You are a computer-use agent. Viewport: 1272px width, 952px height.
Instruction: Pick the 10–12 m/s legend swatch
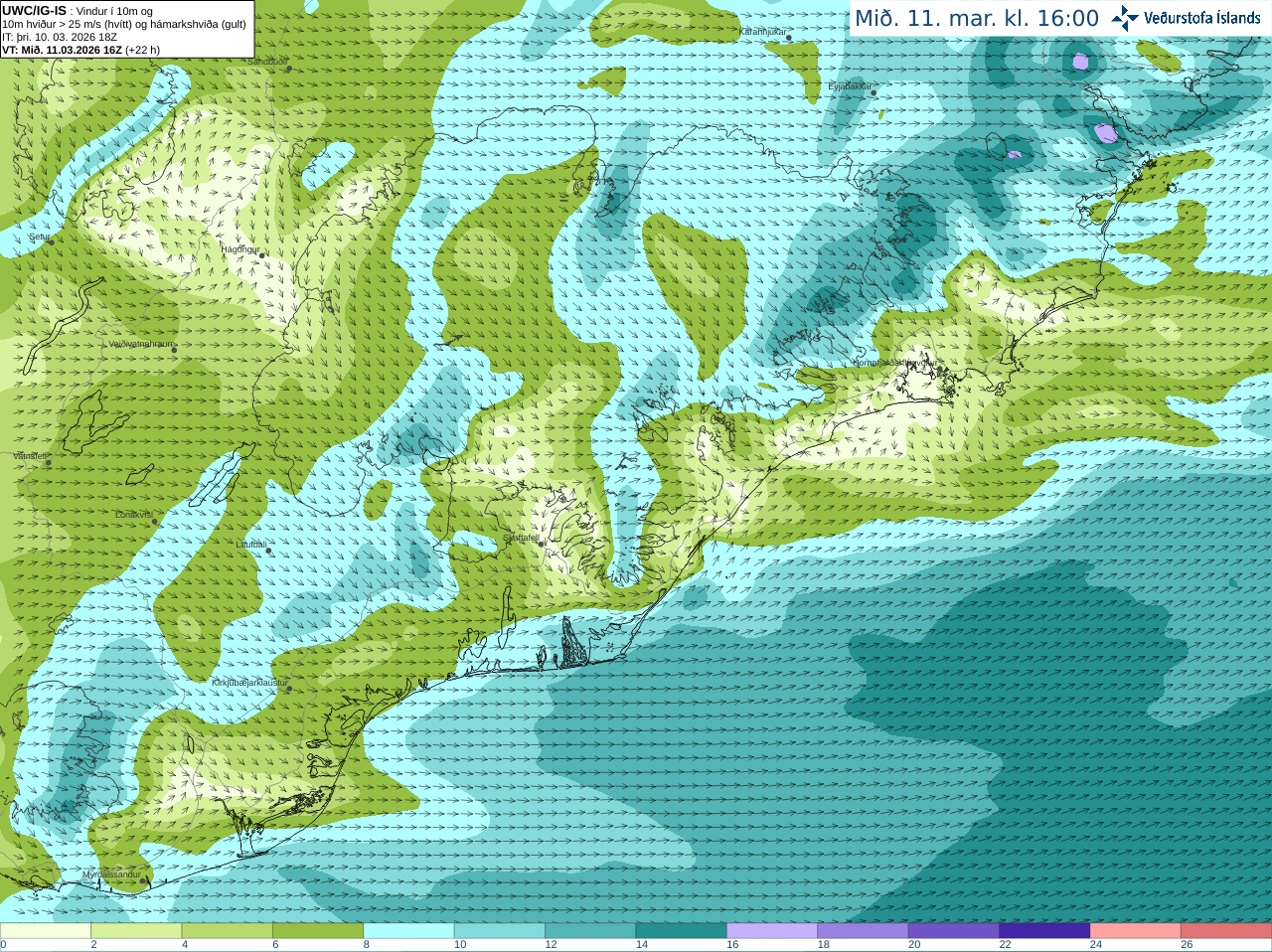[x=500, y=930]
